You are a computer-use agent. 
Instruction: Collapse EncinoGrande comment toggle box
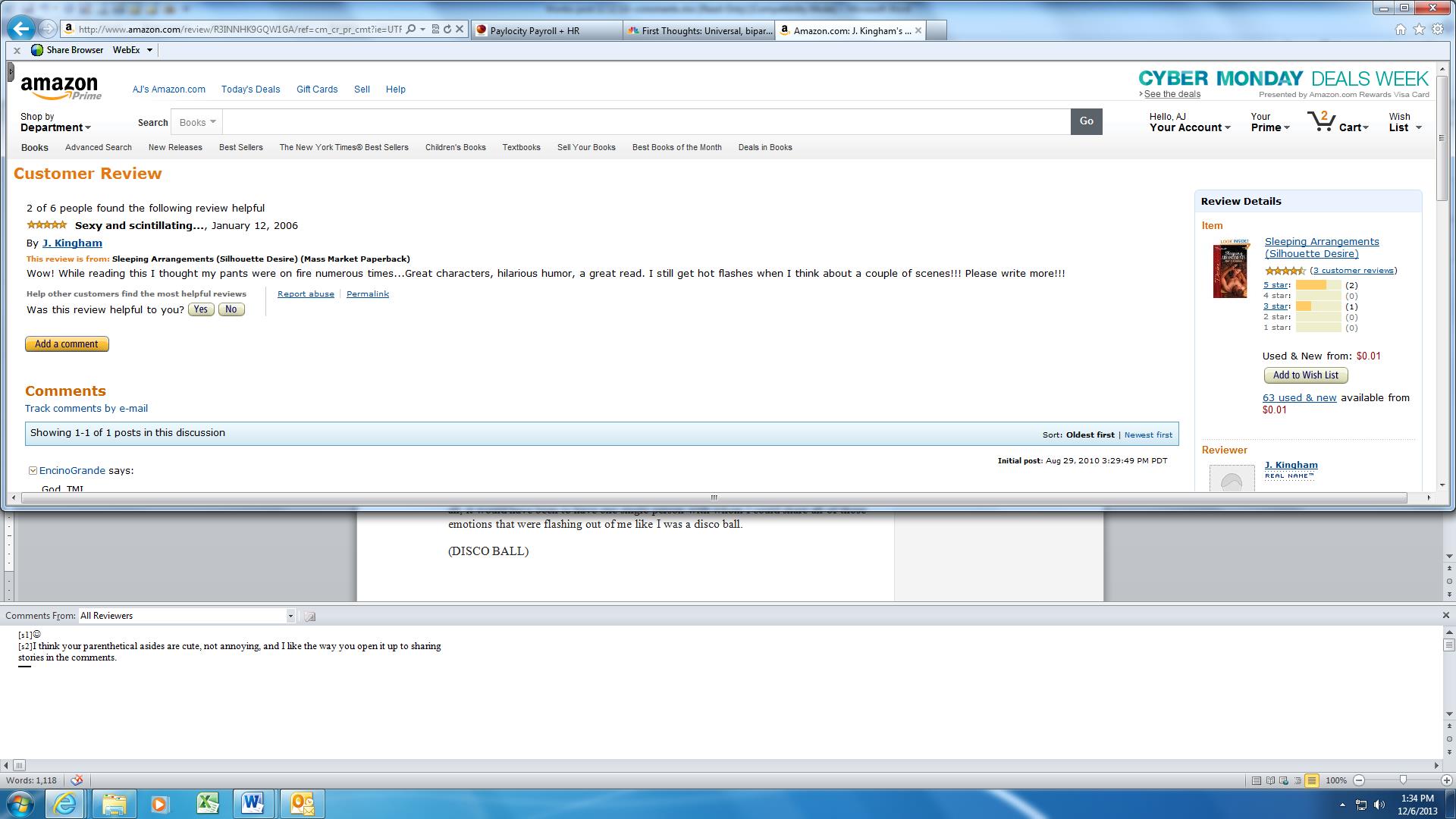click(33, 471)
